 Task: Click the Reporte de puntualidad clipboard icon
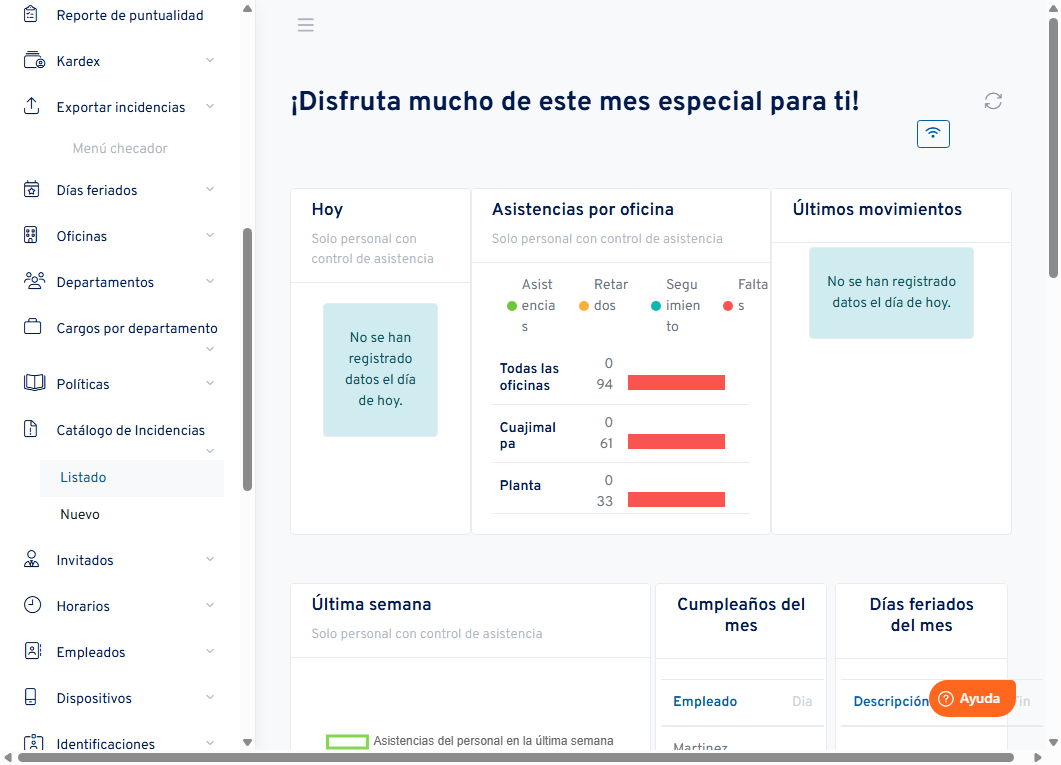click(30, 14)
